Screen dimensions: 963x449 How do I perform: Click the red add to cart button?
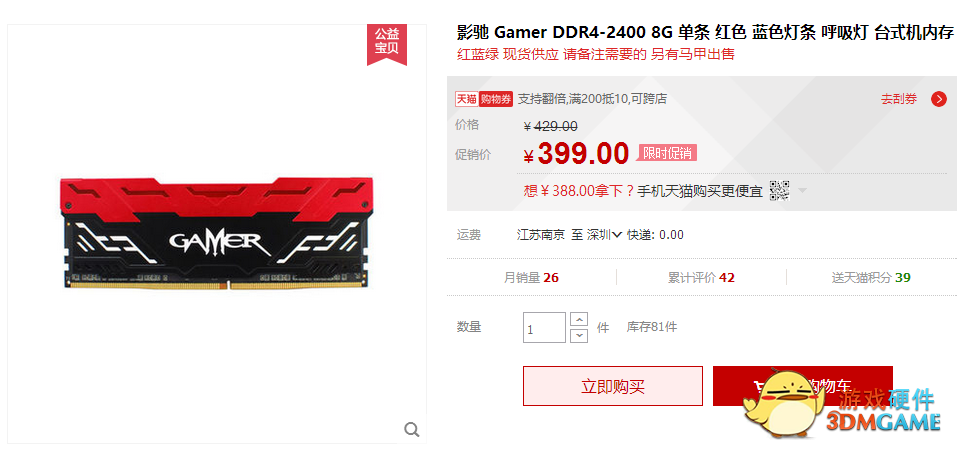click(802, 386)
